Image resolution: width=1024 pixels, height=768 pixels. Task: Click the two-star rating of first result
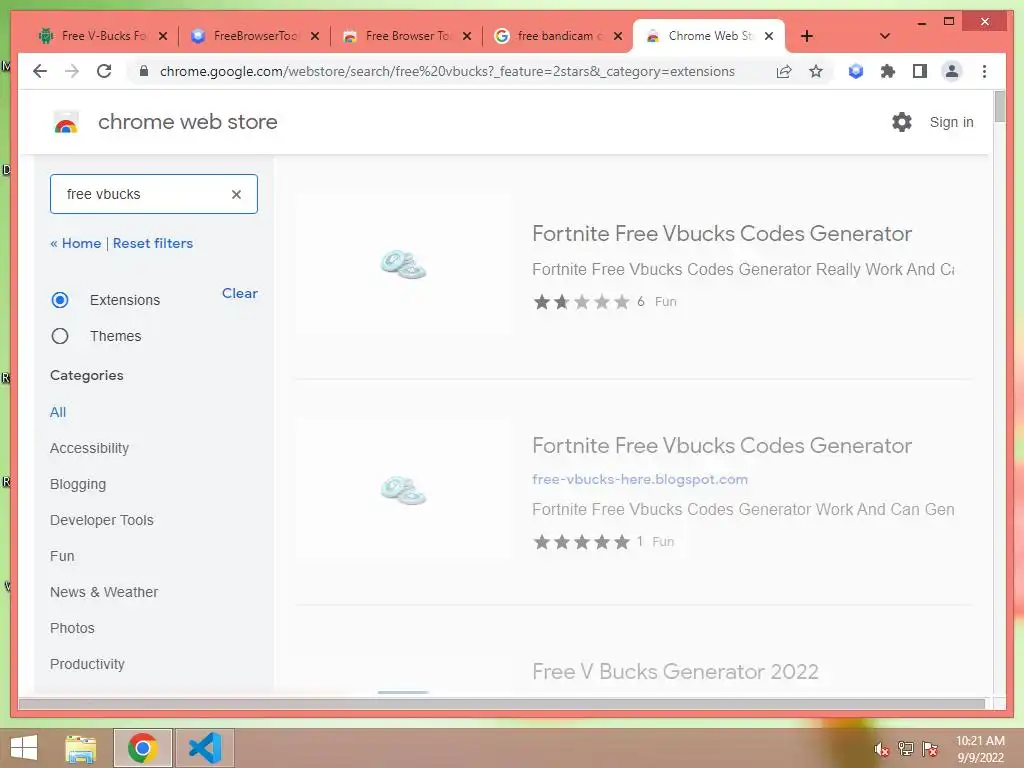(x=581, y=302)
